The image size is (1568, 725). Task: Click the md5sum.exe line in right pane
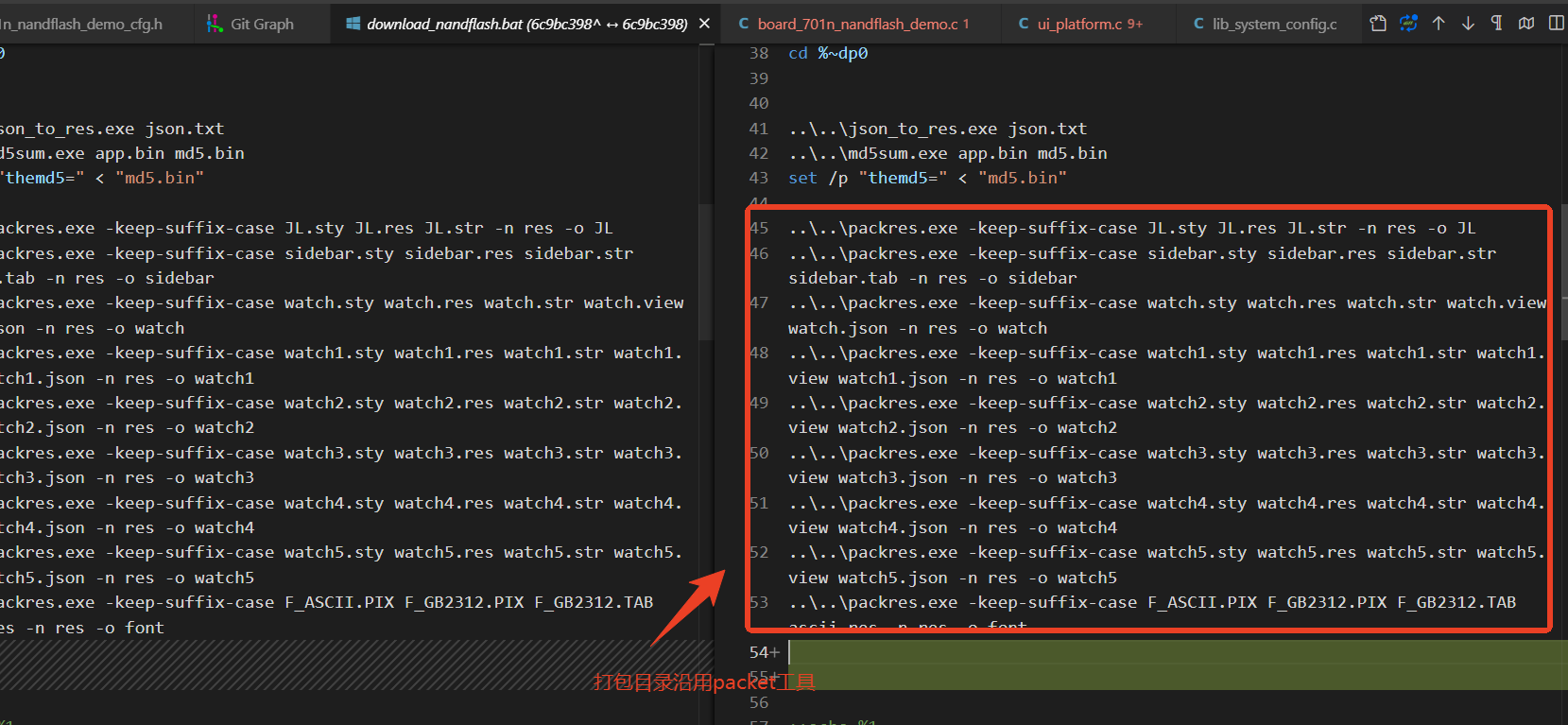point(948,153)
